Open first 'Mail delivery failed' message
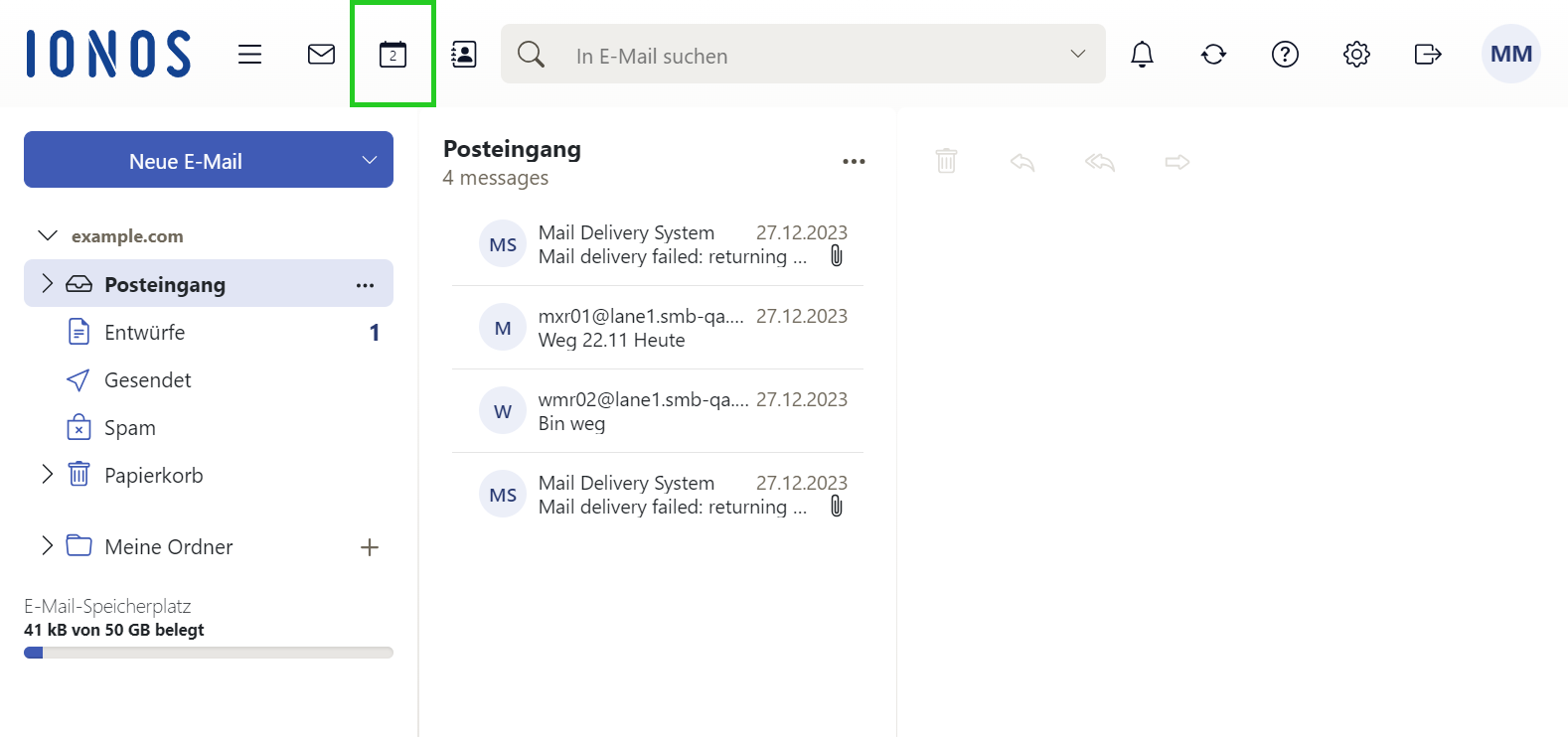 pos(658,244)
